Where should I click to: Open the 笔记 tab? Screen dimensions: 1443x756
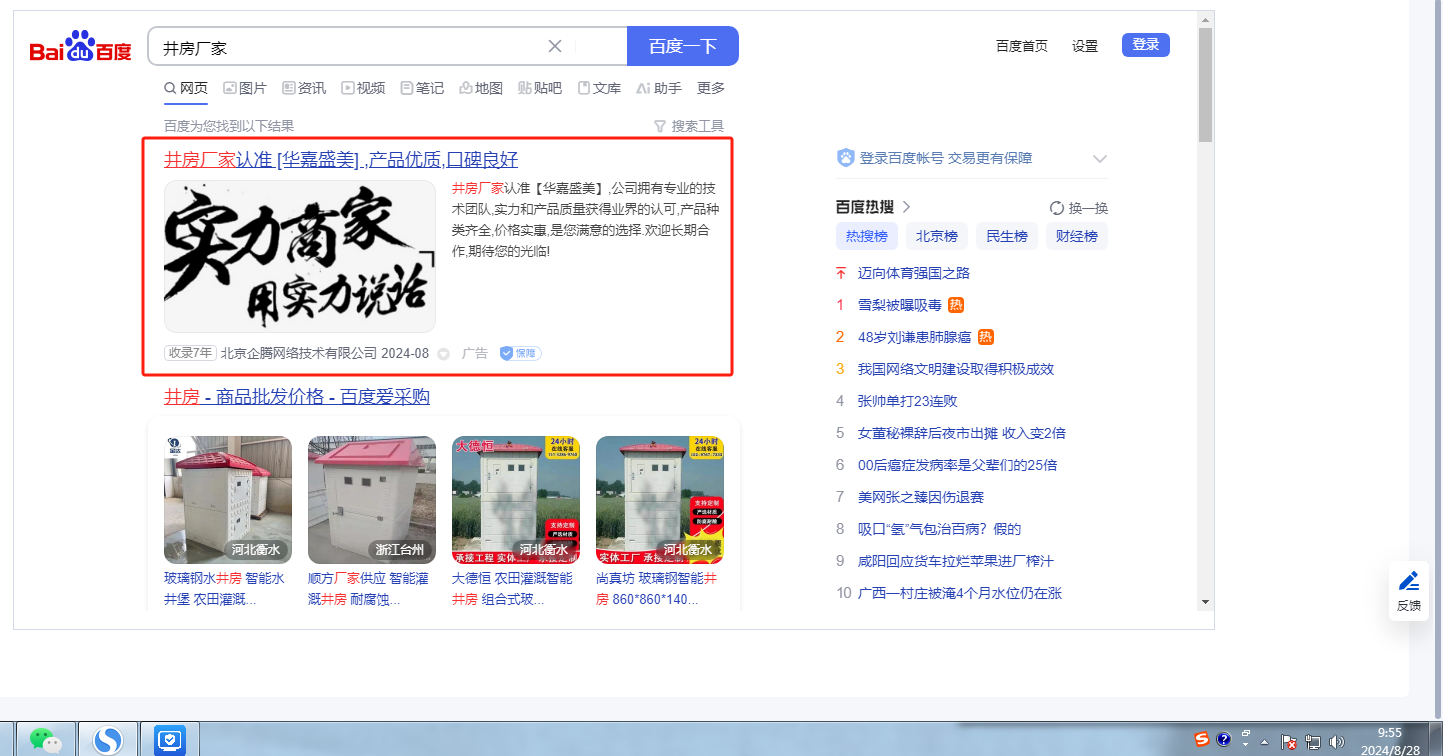pos(422,88)
